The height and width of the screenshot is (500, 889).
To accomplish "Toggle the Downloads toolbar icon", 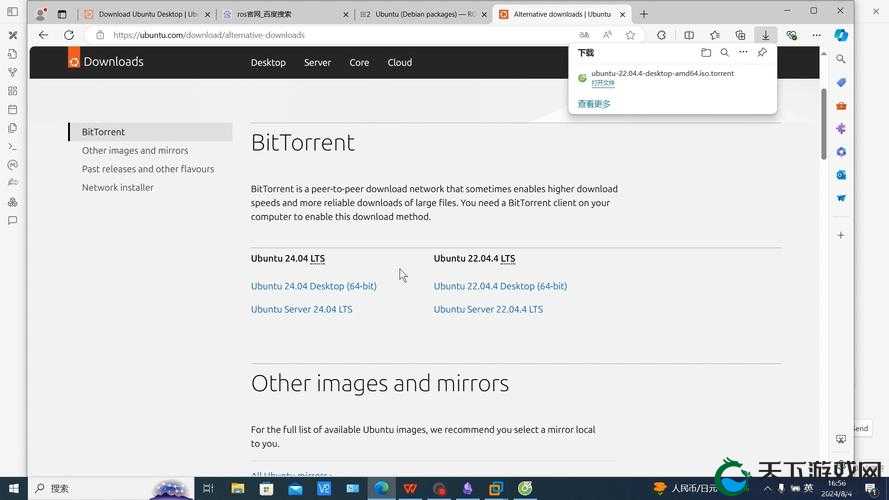I will pyautogui.click(x=765, y=35).
